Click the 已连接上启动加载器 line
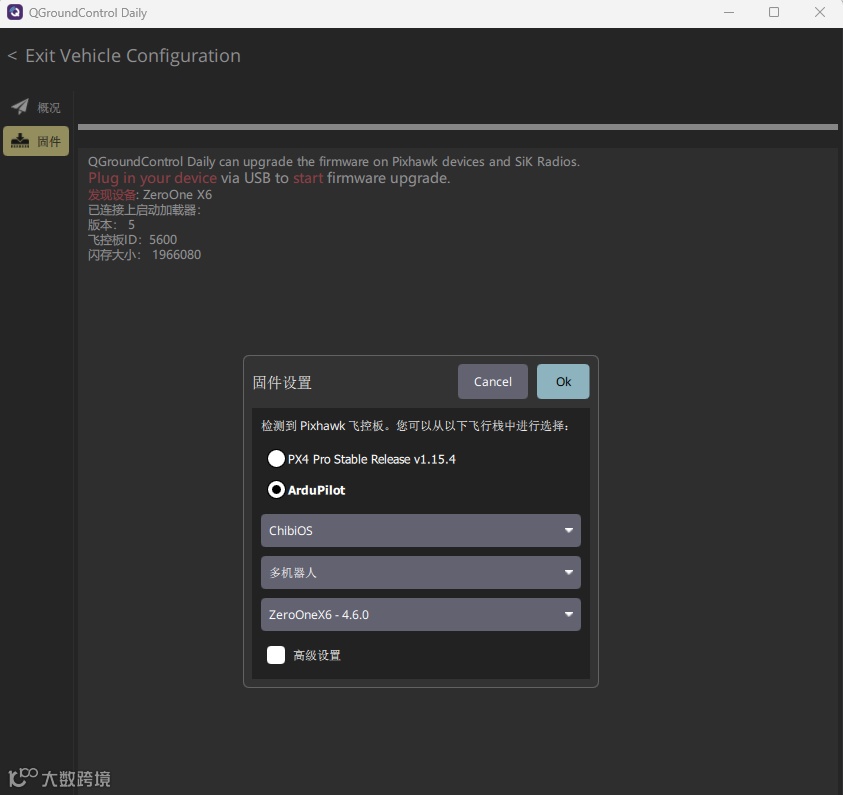 [145, 210]
